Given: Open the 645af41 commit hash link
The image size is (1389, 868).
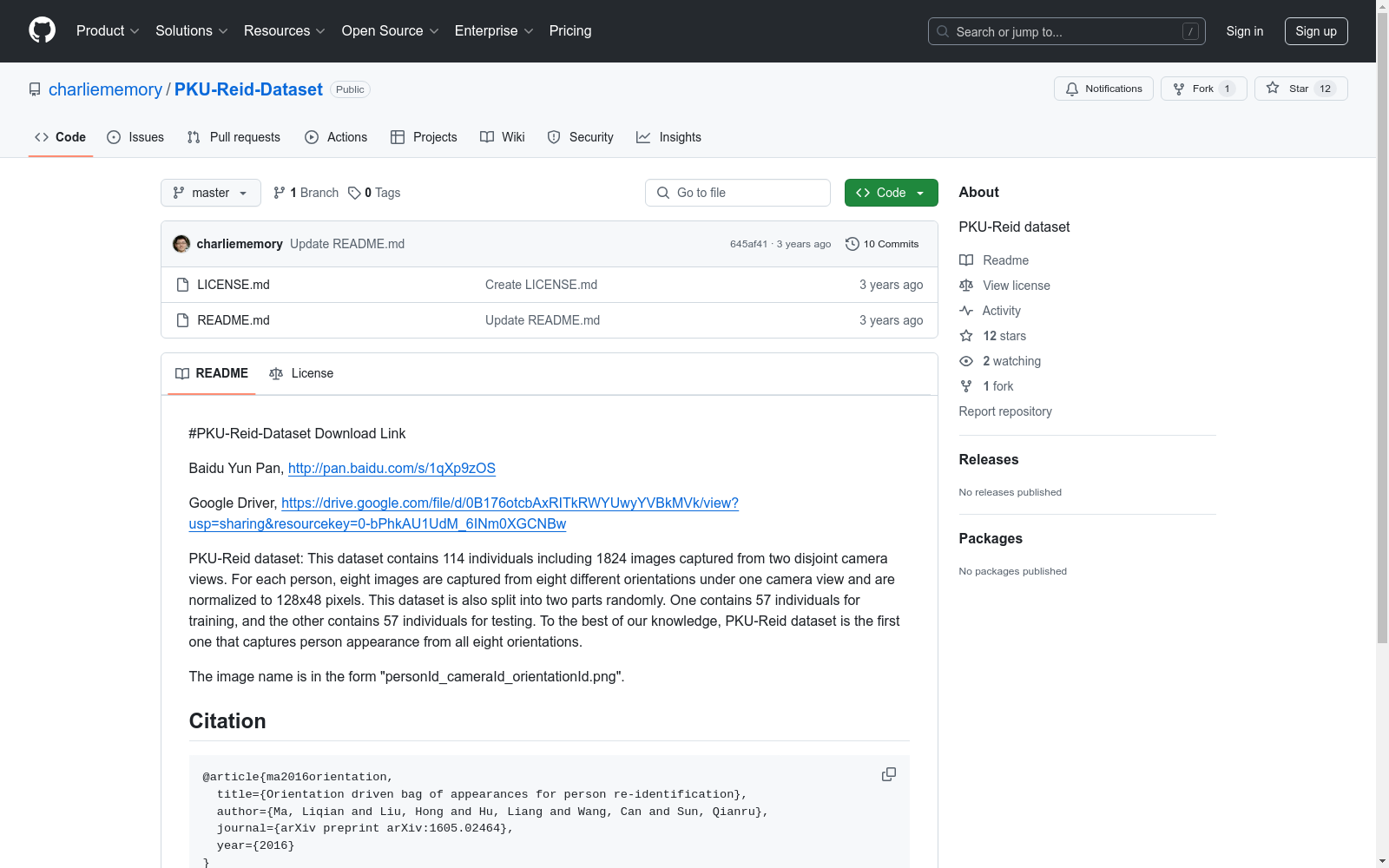Looking at the screenshot, I should 748,244.
